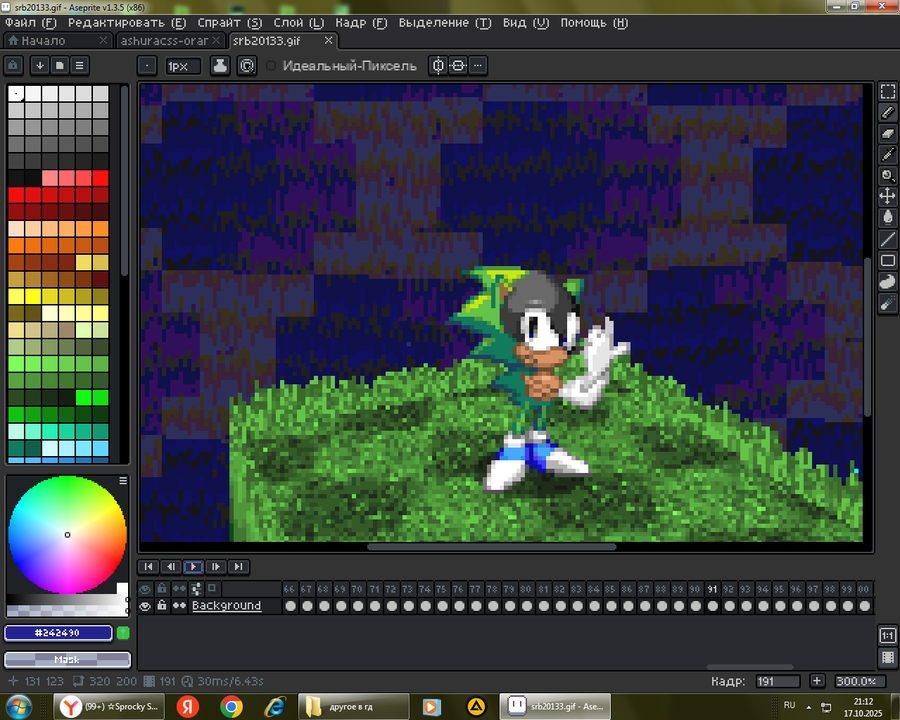This screenshot has width=900, height=720.
Task: Toggle Background layer continuous mode dots
Action: point(179,606)
